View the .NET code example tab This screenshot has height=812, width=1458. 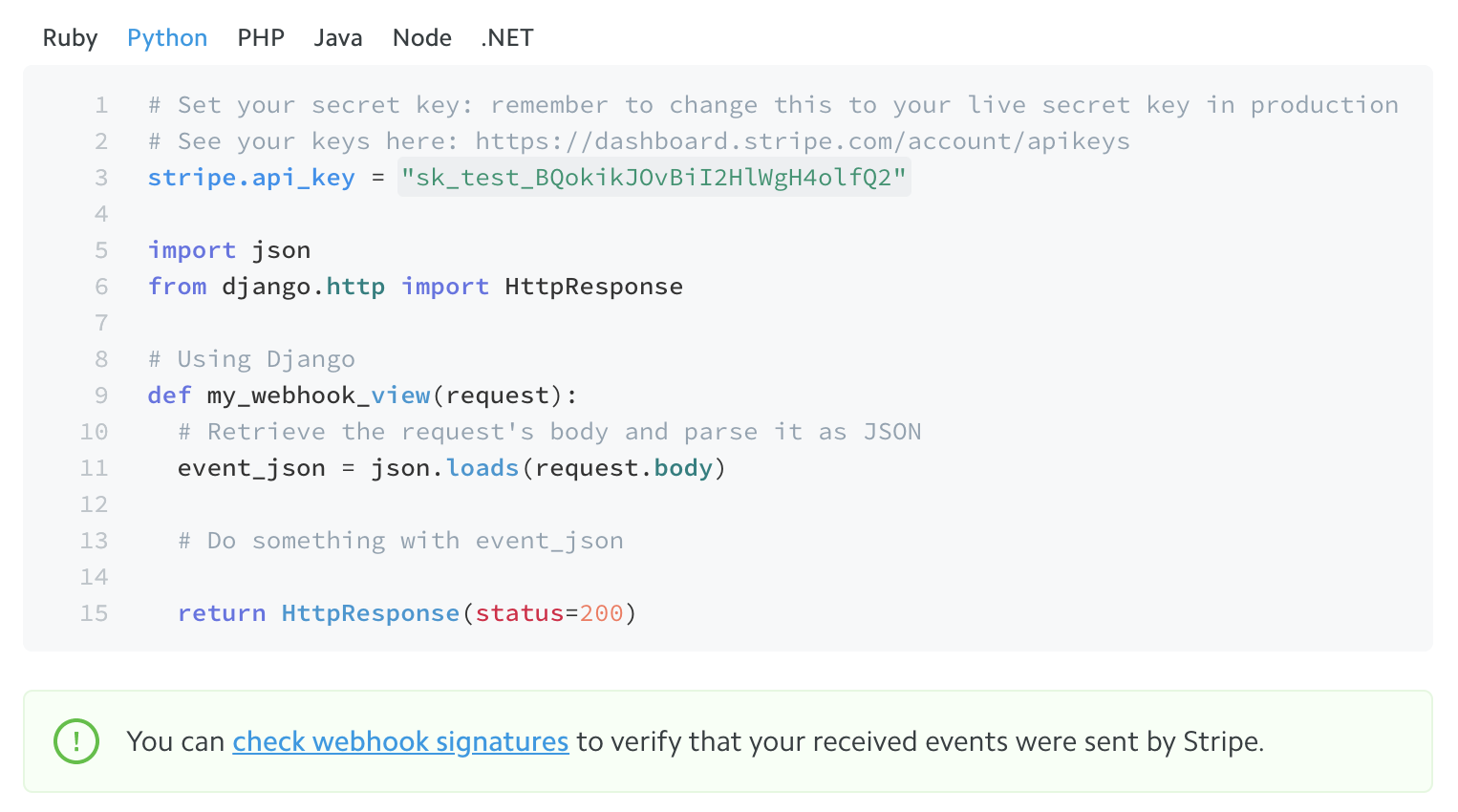506,38
